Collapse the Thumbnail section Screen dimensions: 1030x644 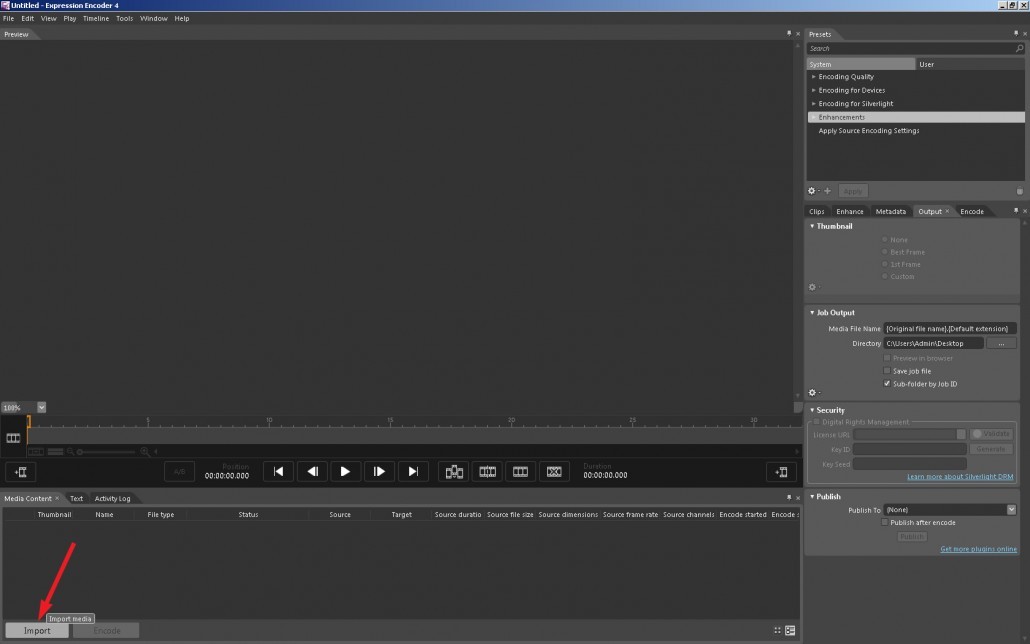click(812, 226)
